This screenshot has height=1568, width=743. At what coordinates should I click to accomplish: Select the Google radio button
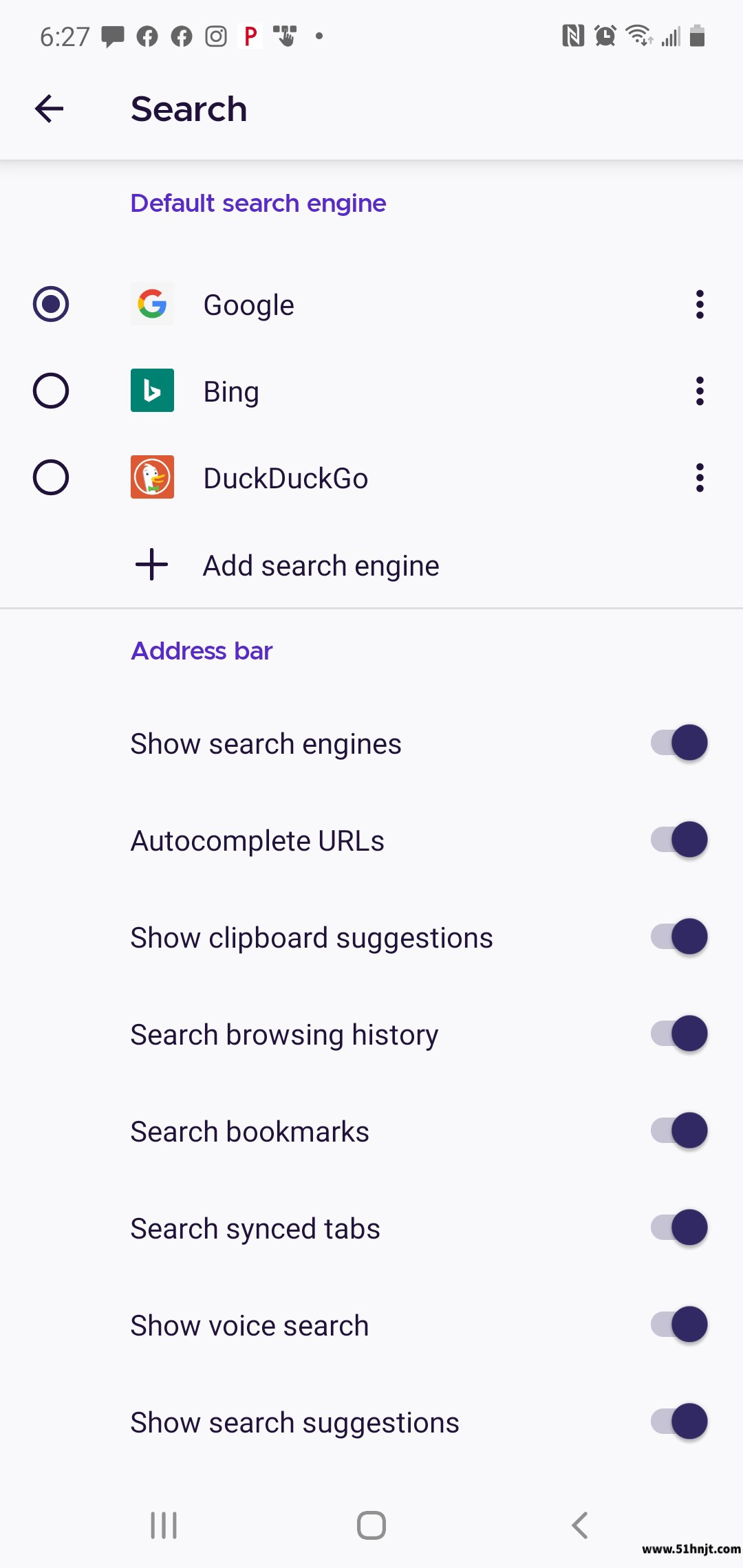tap(51, 304)
